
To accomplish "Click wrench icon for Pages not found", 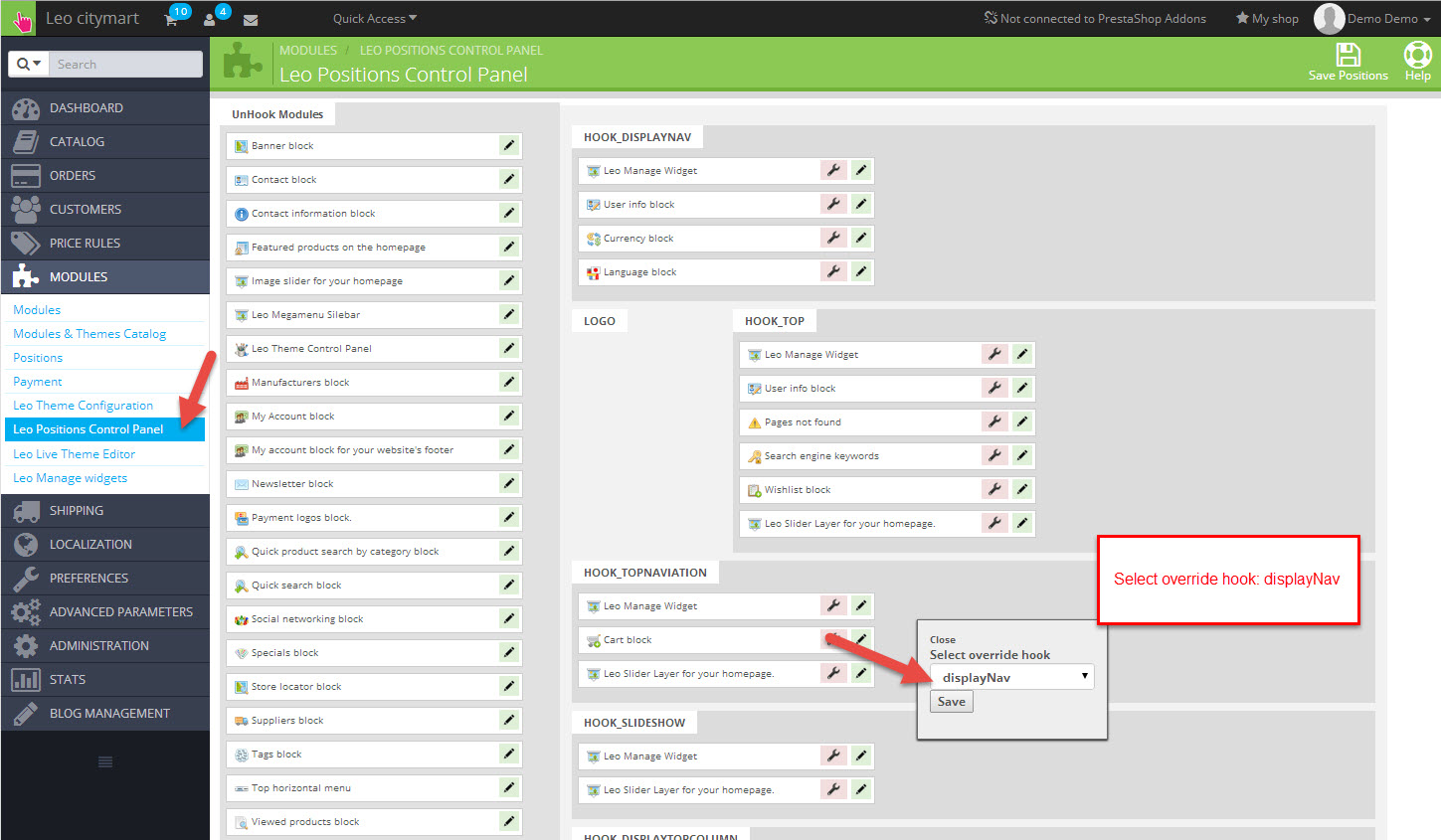I will (x=994, y=422).
